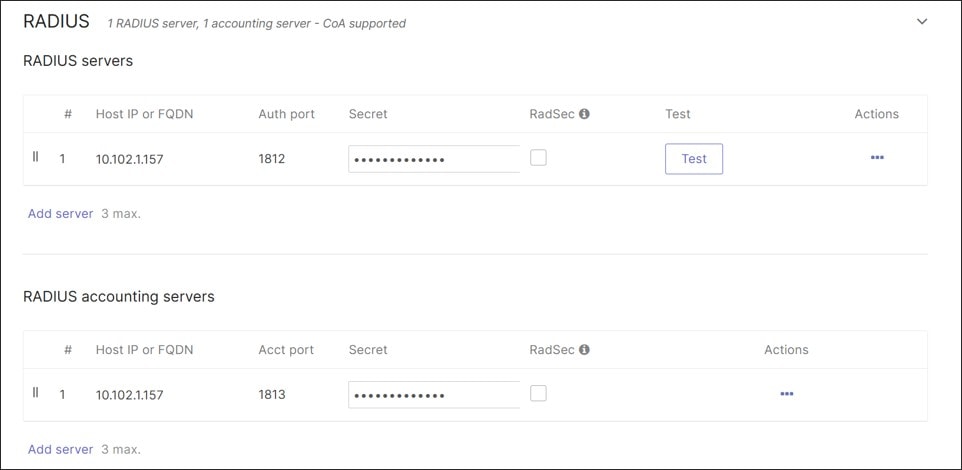The height and width of the screenshot is (470, 962).
Task: Enable RadSec checkbox for RADIUS server
Action: (538, 157)
